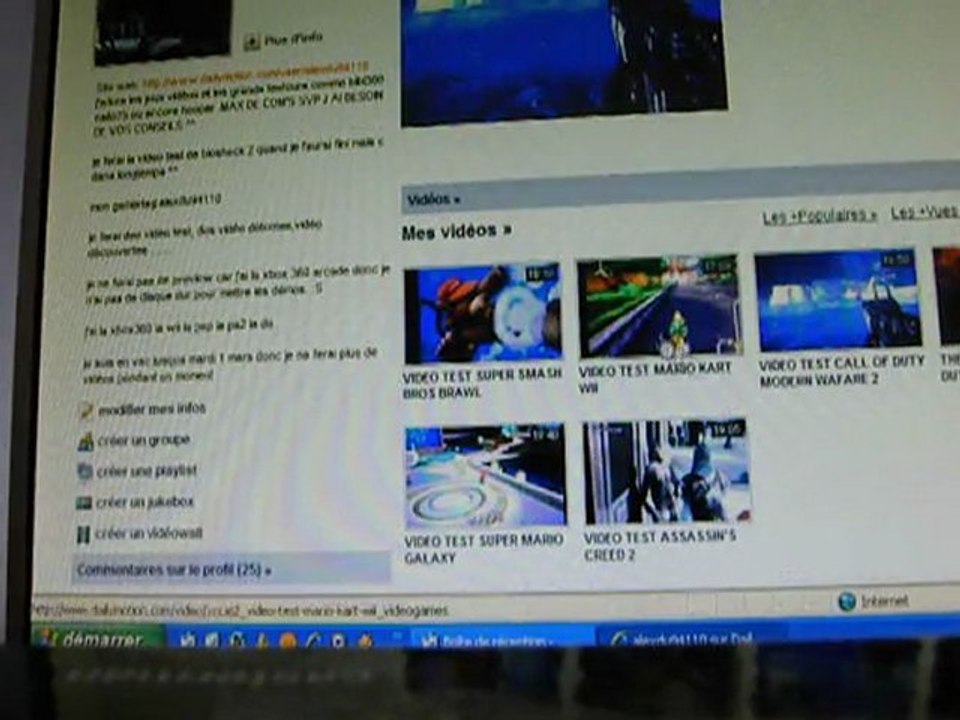Click the 'VIDEO TEST ASSASSIN'S CREED 2' title link

coord(659,546)
